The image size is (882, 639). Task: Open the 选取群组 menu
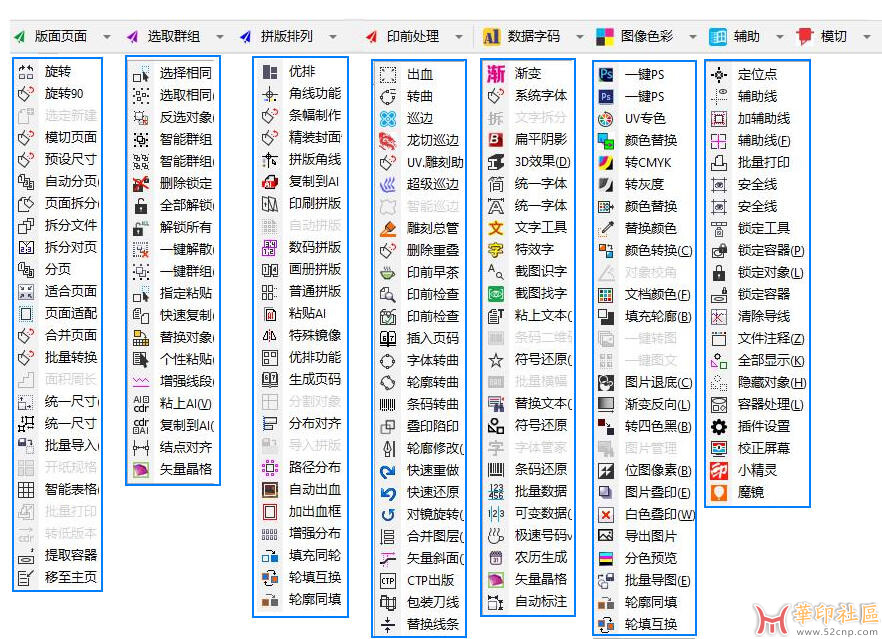pyautogui.click(x=174, y=37)
